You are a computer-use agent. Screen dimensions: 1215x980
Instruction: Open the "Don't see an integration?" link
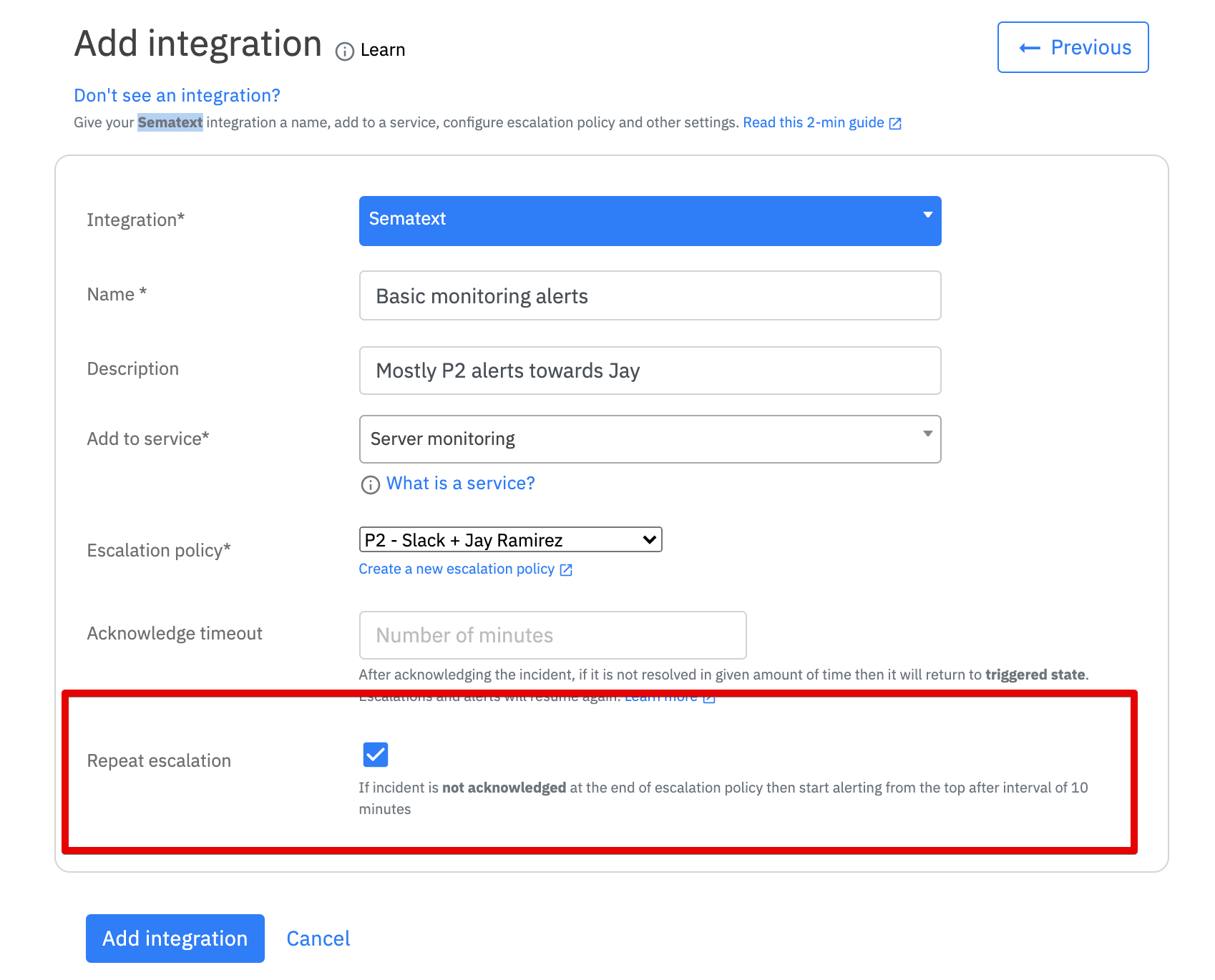177,95
